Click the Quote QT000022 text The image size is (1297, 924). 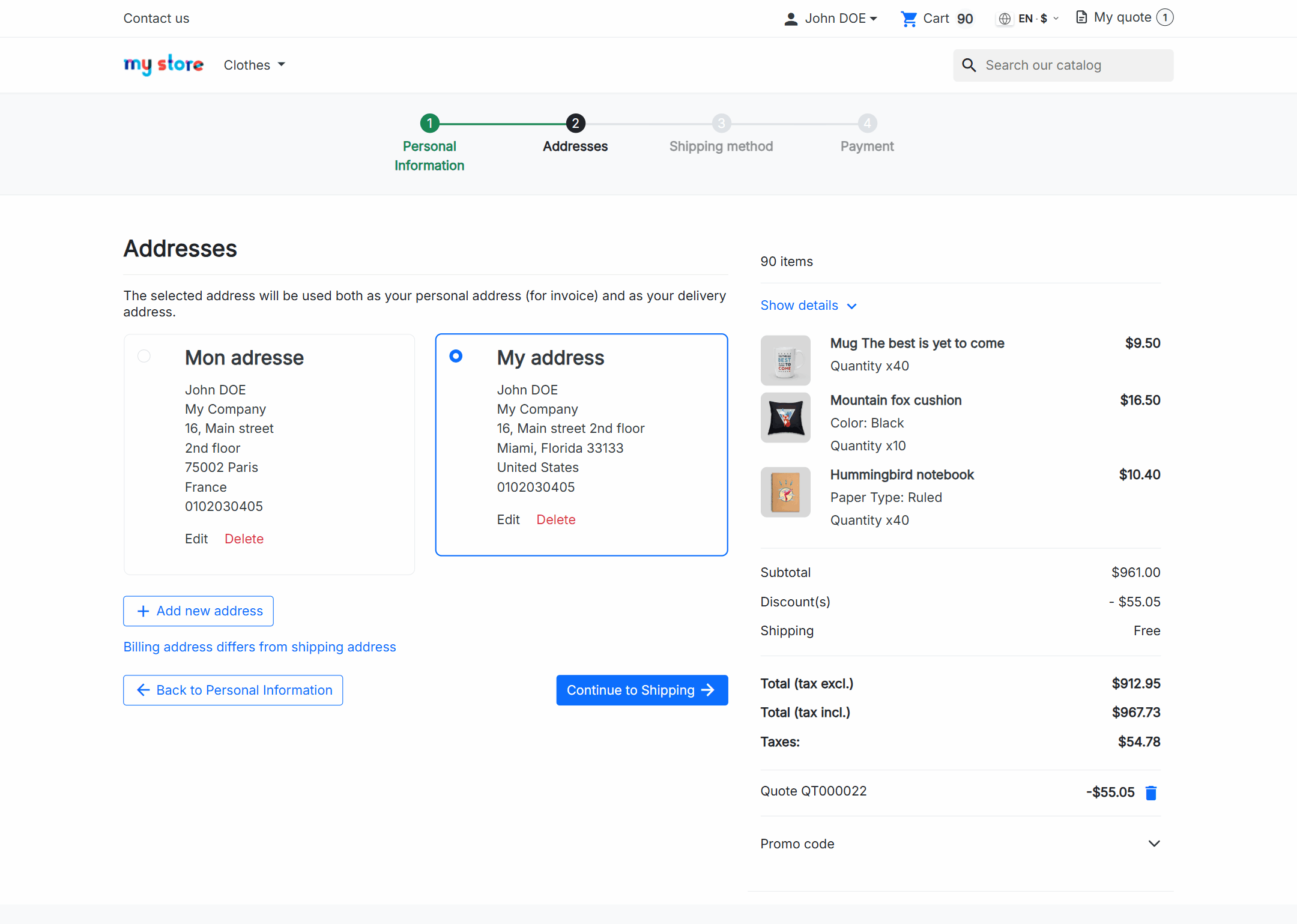[814, 791]
